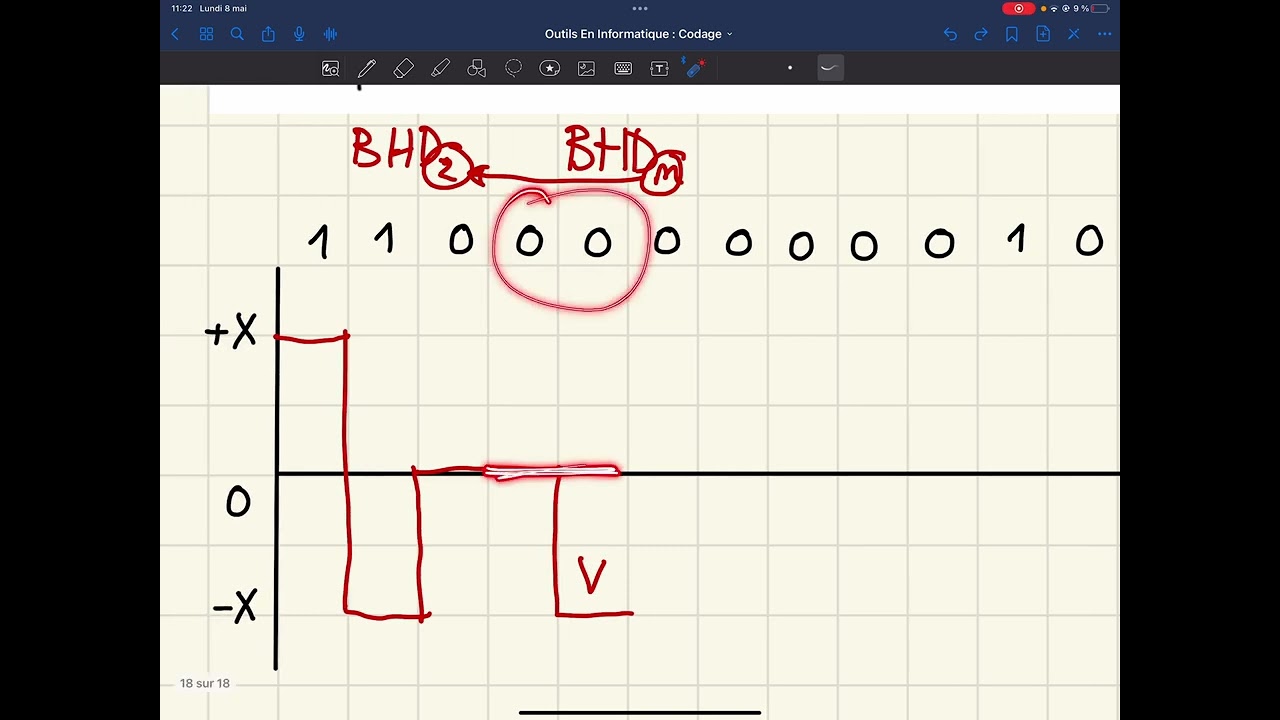The image size is (1280, 720).
Task: Select the small dot pointer size
Action: 790,68
